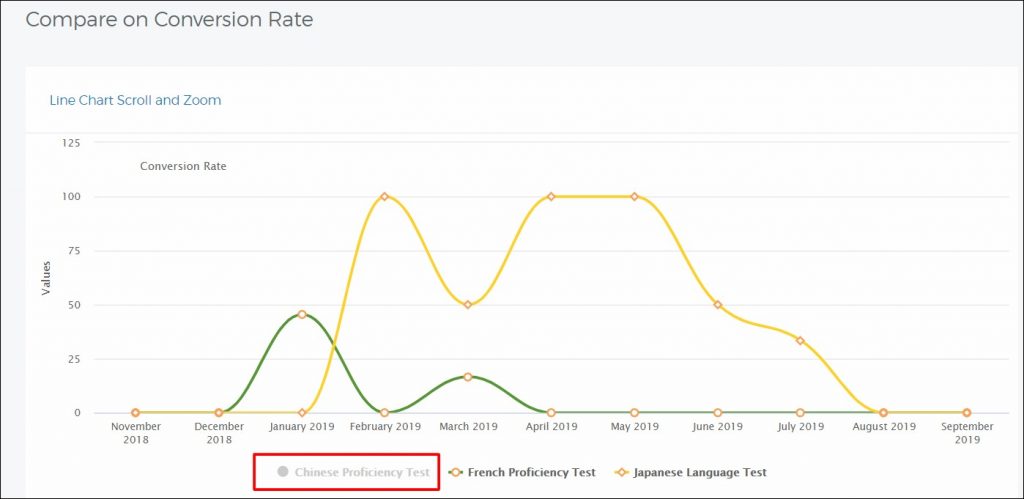Image resolution: width=1024 pixels, height=499 pixels.
Task: Click the Compare on Conversion Rate heading
Action: point(169,20)
